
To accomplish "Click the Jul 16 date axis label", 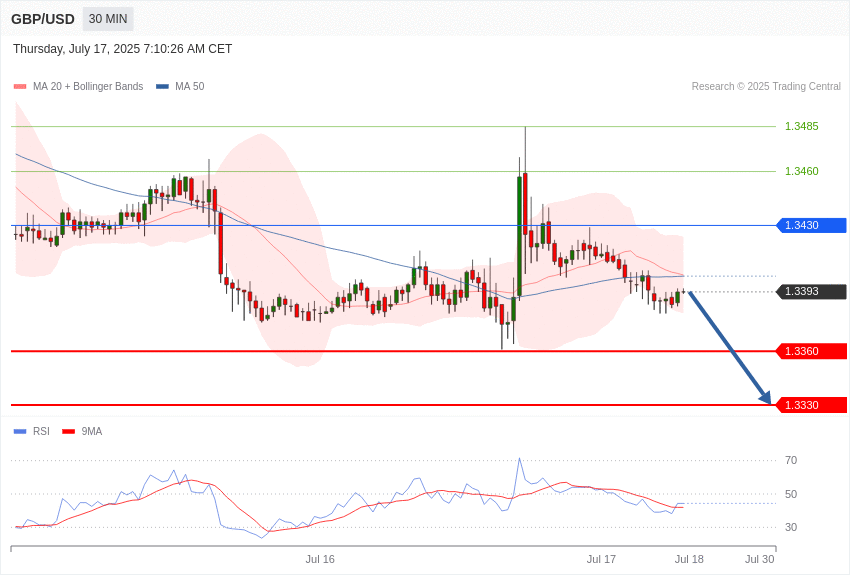I will click(x=320, y=559).
